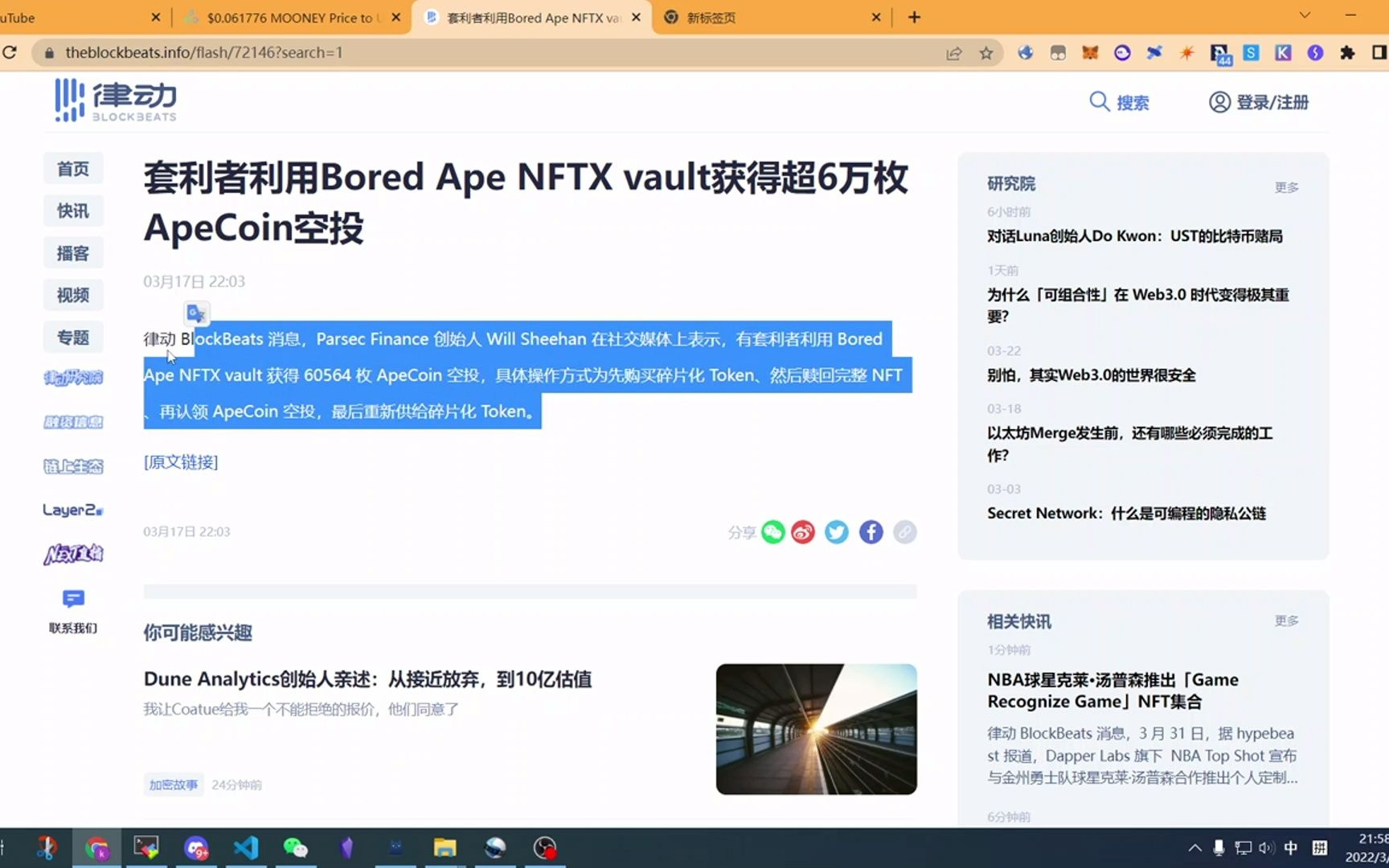The image size is (1389, 868).
Task: Open a new tab with plus button
Action: (914, 17)
